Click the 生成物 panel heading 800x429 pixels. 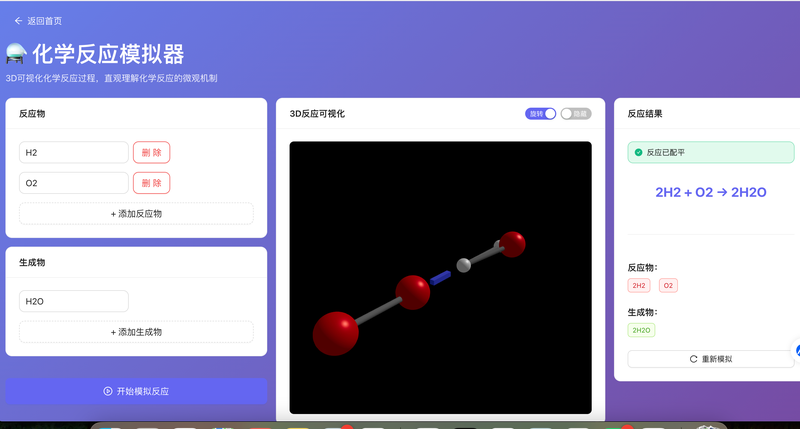tap(32, 263)
